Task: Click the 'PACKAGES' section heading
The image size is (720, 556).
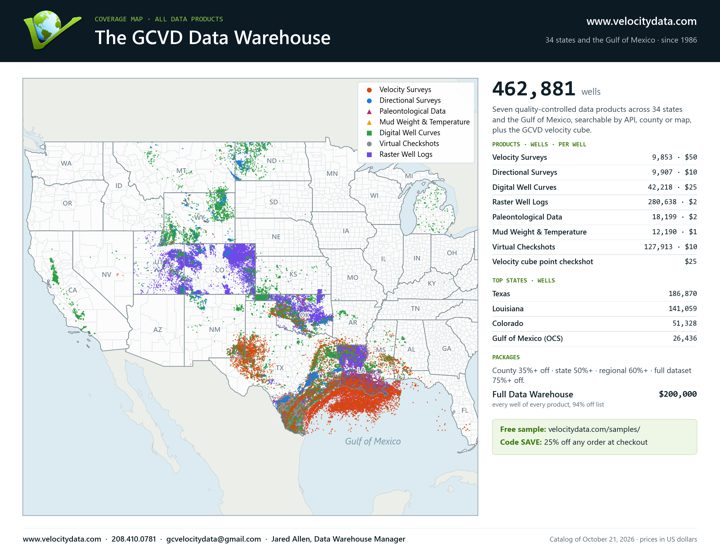Action: pos(506,357)
